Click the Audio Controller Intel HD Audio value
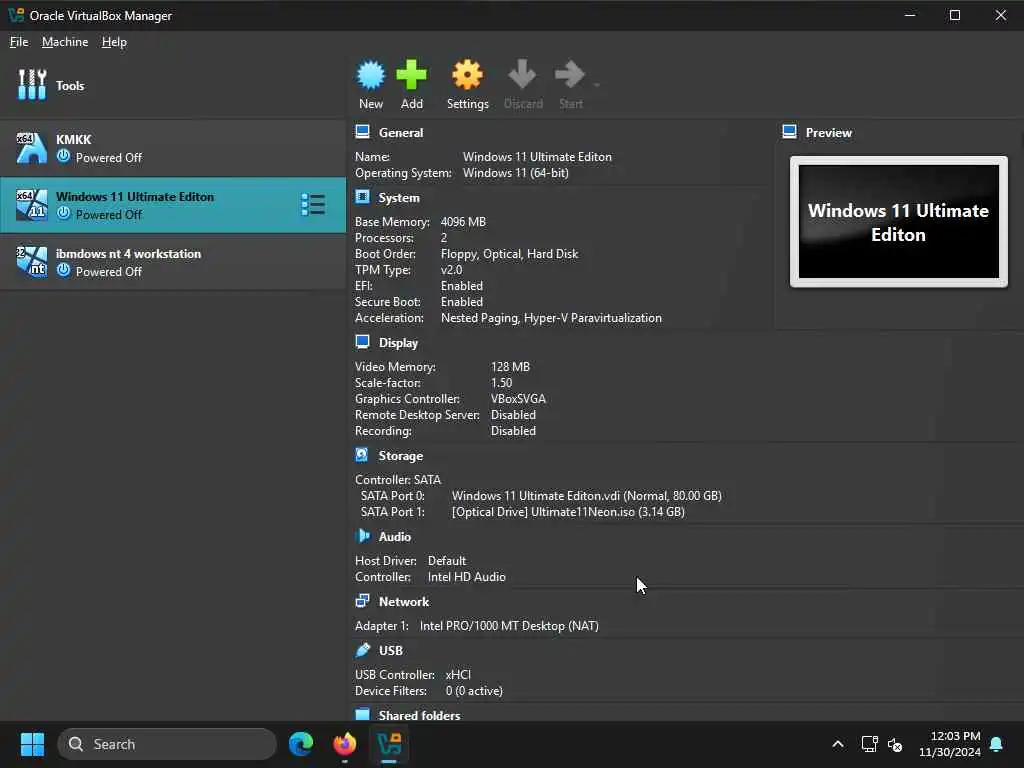The height and width of the screenshot is (768, 1024). pos(466,577)
